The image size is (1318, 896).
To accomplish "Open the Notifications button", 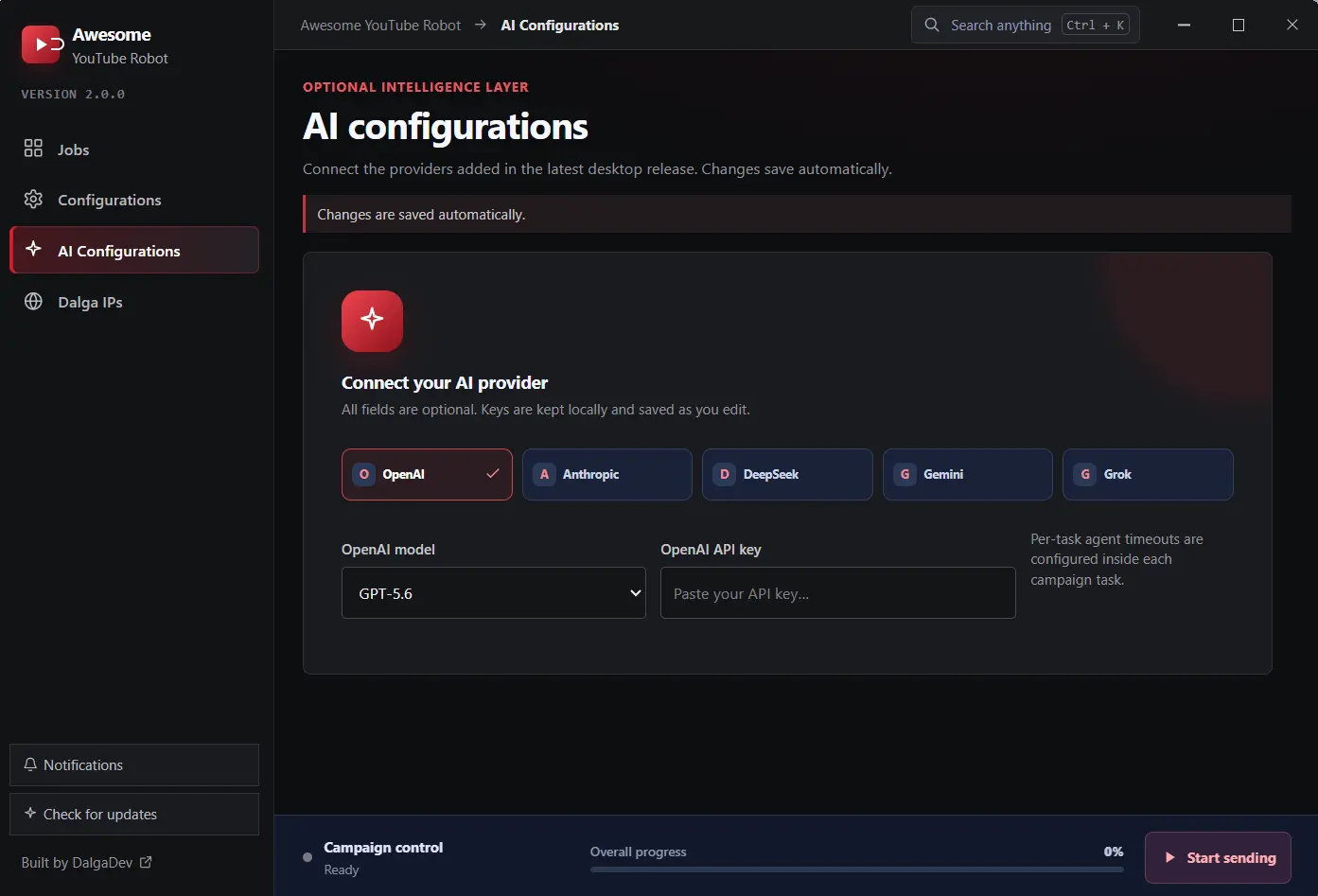I will click(x=134, y=764).
